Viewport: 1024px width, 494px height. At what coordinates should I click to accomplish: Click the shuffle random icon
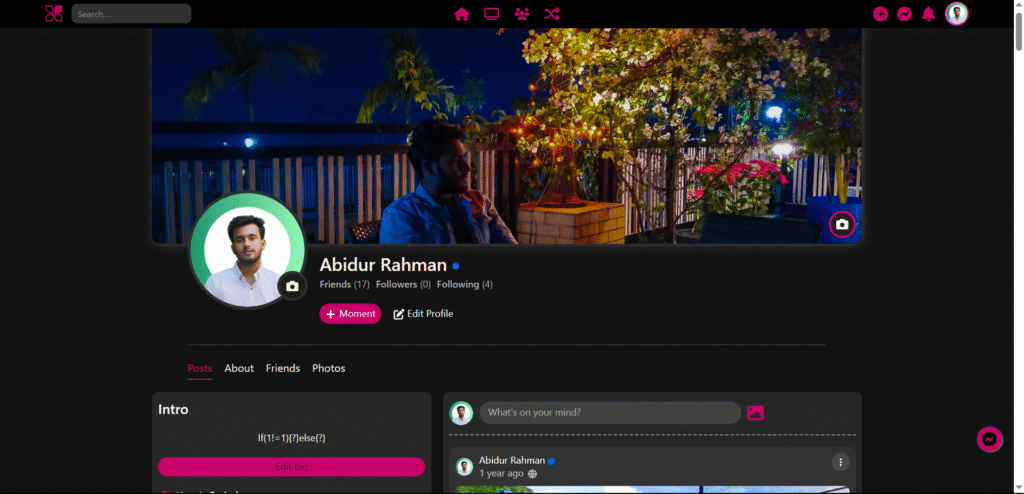551,14
